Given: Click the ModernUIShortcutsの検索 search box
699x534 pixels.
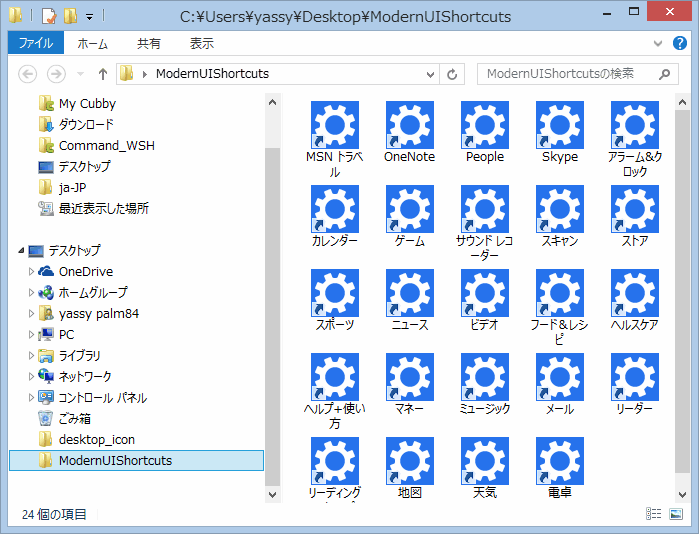Looking at the screenshot, I should click(x=578, y=74).
